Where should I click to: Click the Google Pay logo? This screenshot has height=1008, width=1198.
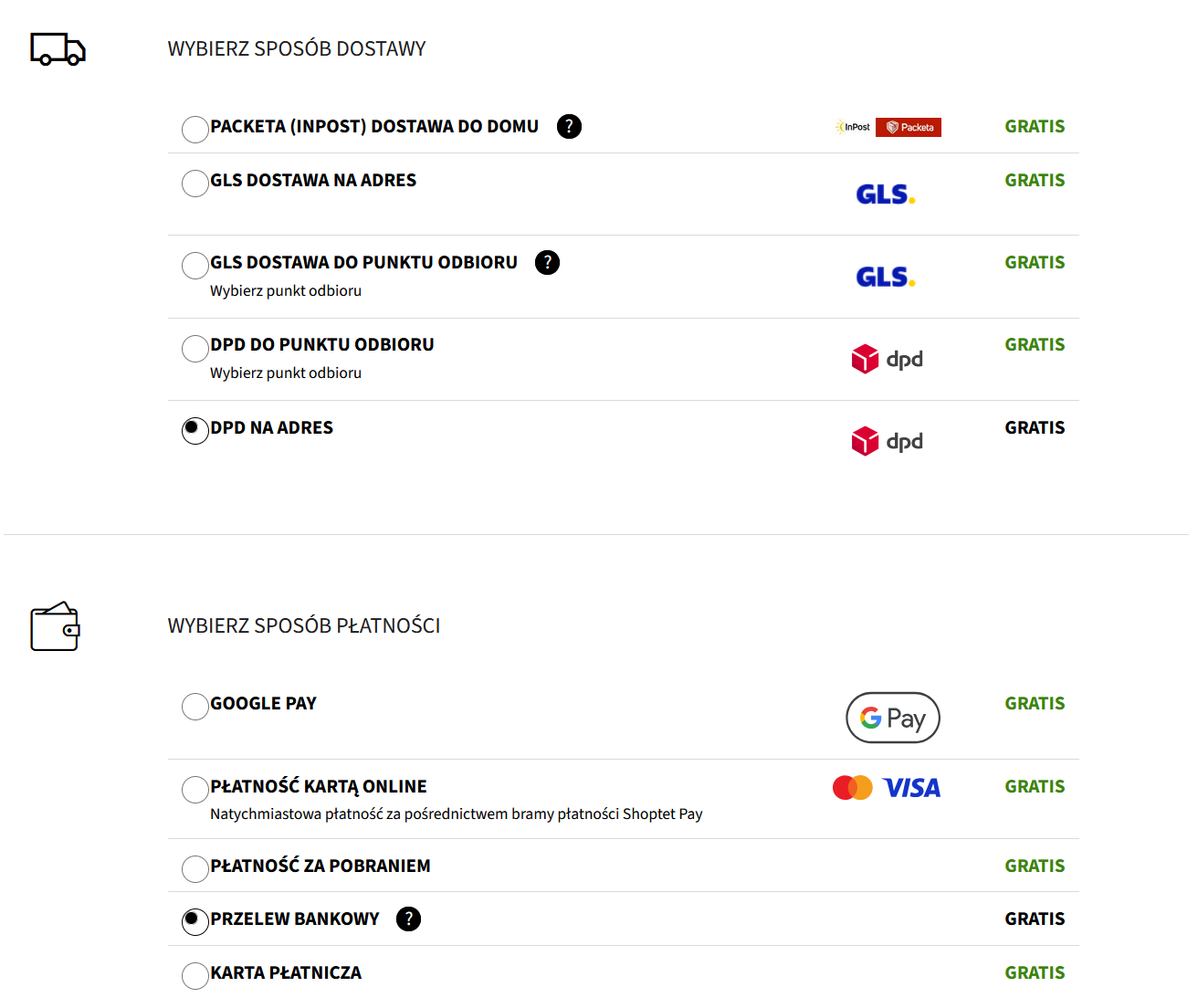(x=892, y=718)
